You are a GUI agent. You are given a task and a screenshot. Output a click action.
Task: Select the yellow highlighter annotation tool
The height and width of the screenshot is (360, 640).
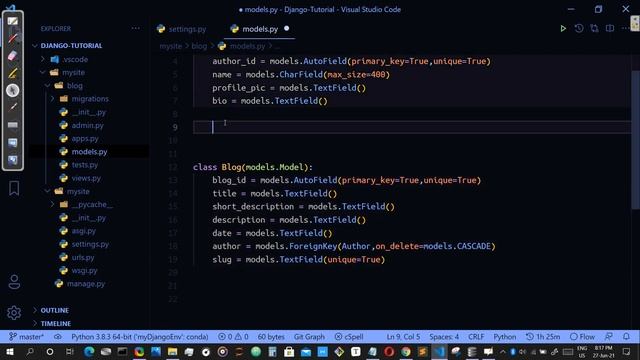(12, 73)
